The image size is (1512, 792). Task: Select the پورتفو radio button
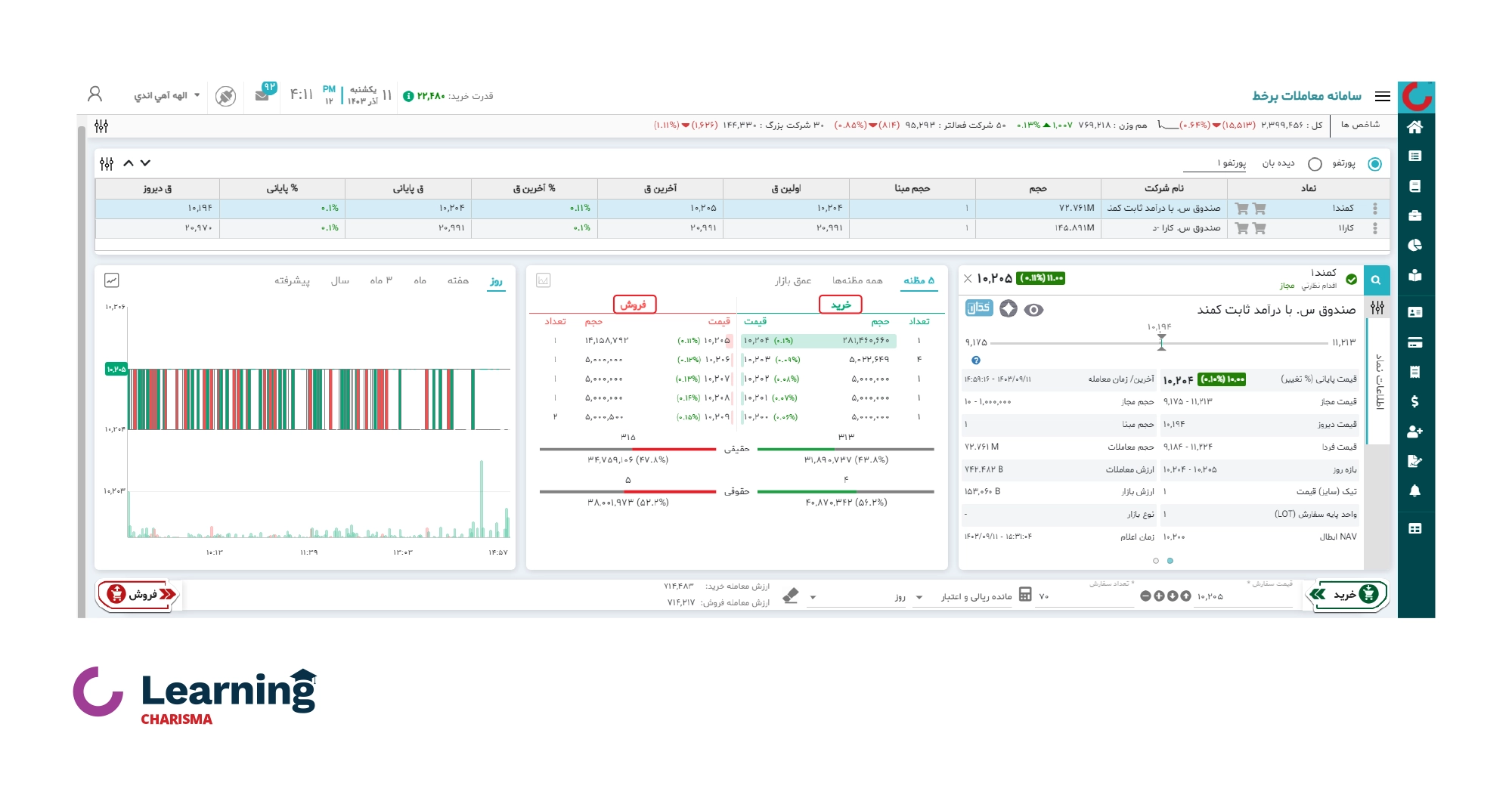[1375, 164]
